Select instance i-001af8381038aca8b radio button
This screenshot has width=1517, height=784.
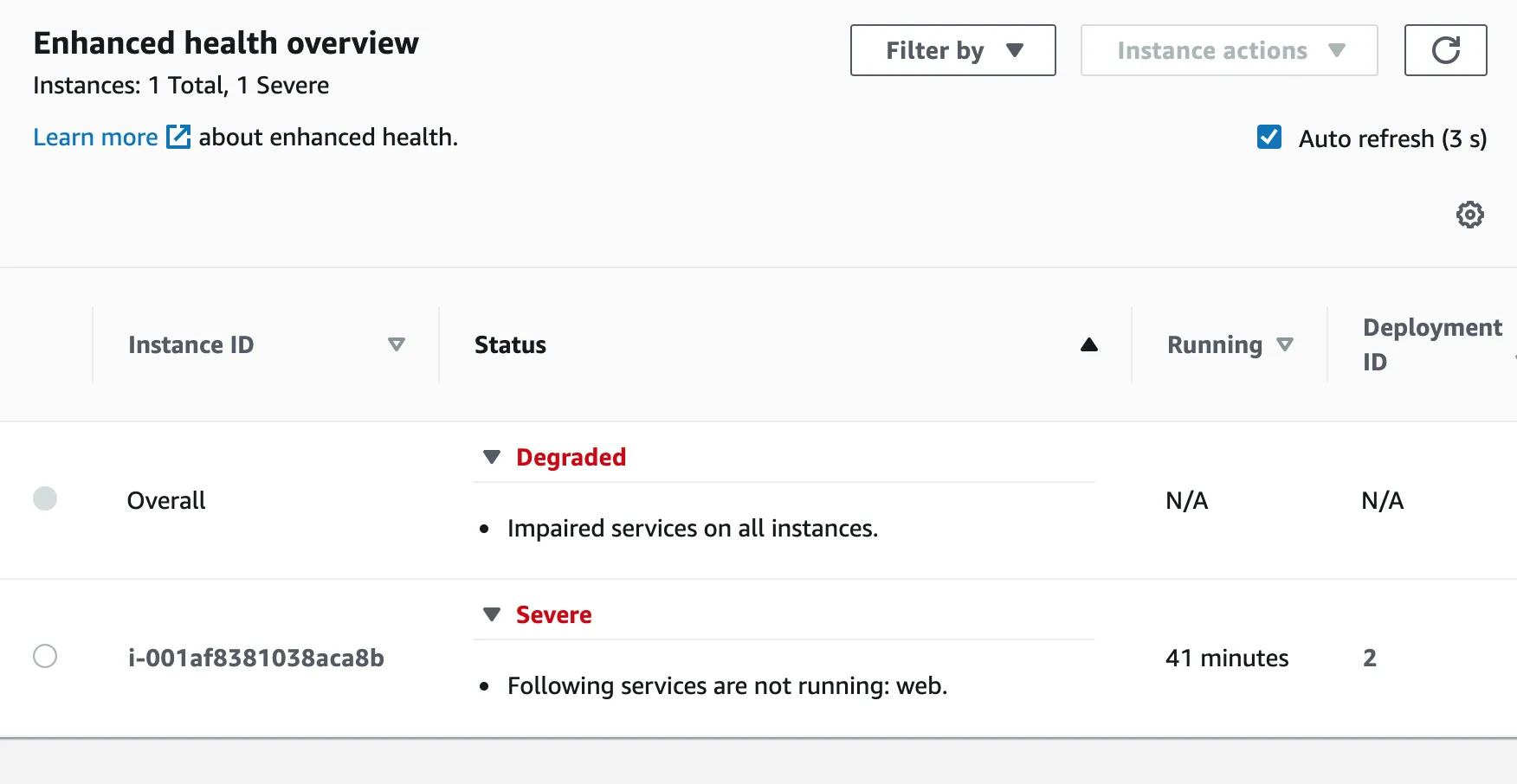(45, 656)
